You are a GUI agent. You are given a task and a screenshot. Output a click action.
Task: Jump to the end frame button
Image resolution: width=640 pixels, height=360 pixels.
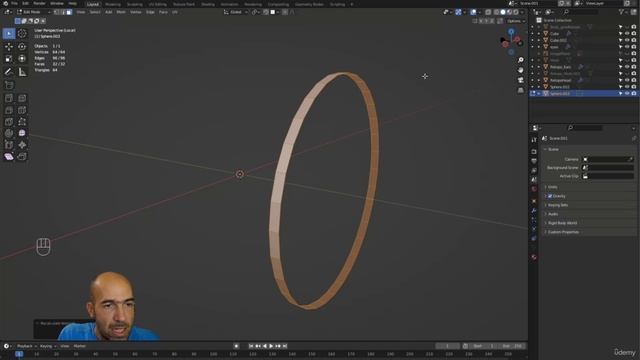pyautogui.click(x=285, y=346)
